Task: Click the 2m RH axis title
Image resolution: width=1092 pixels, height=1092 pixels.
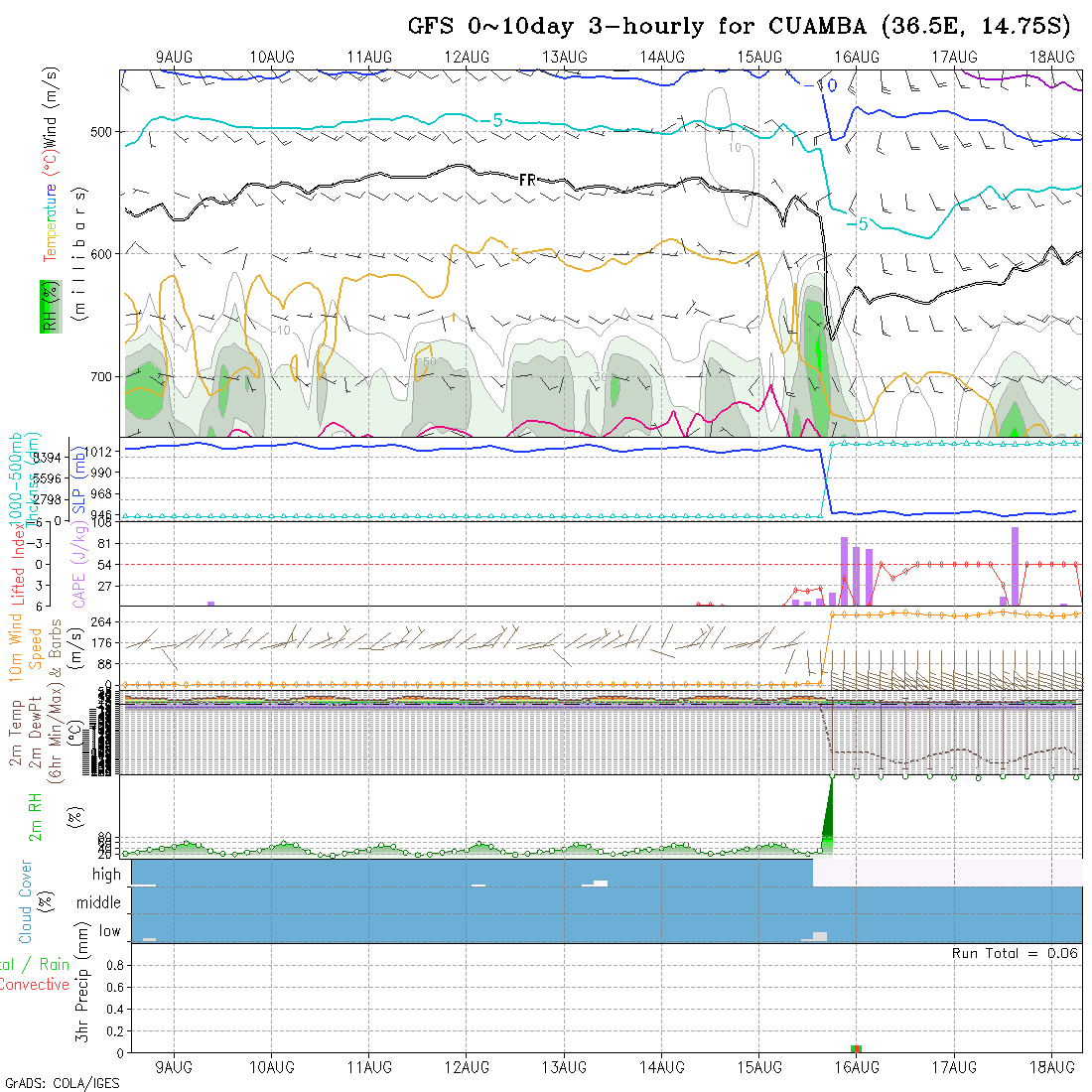Action: (35, 818)
